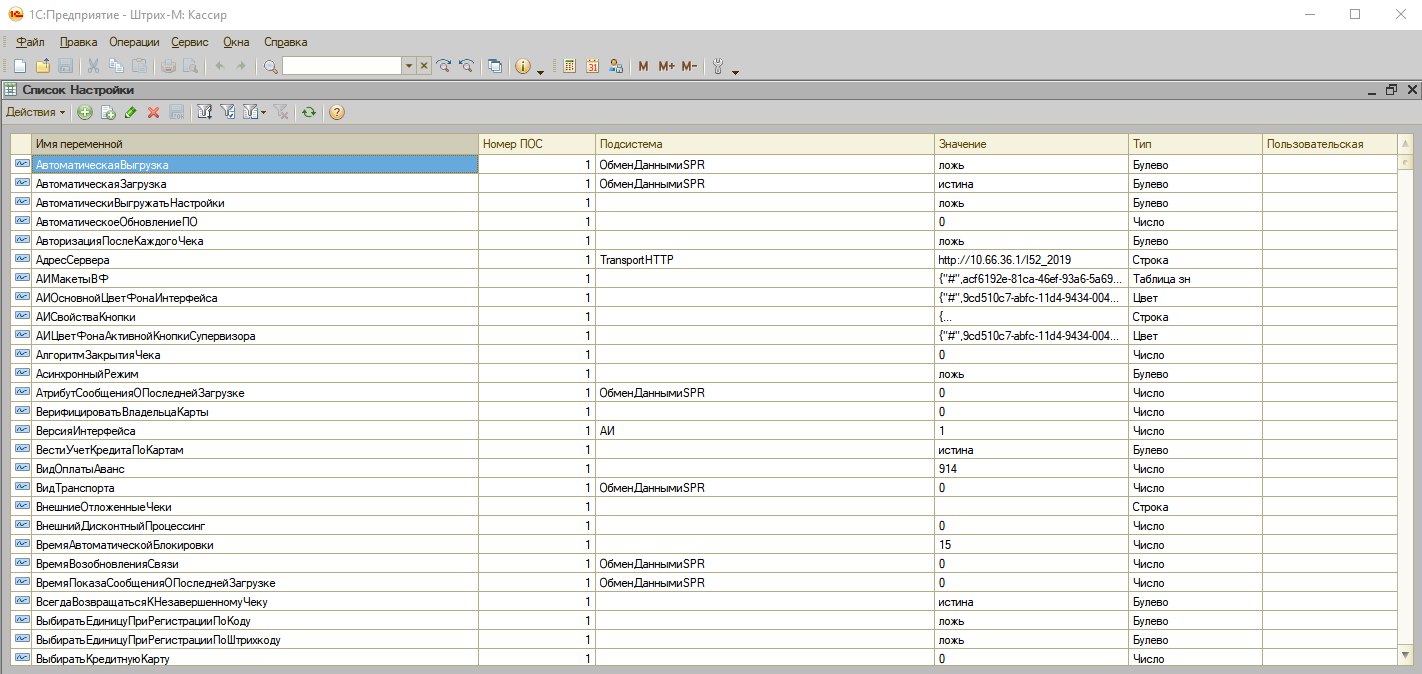
Task: Click the Find previous icon
Action: click(x=466, y=66)
